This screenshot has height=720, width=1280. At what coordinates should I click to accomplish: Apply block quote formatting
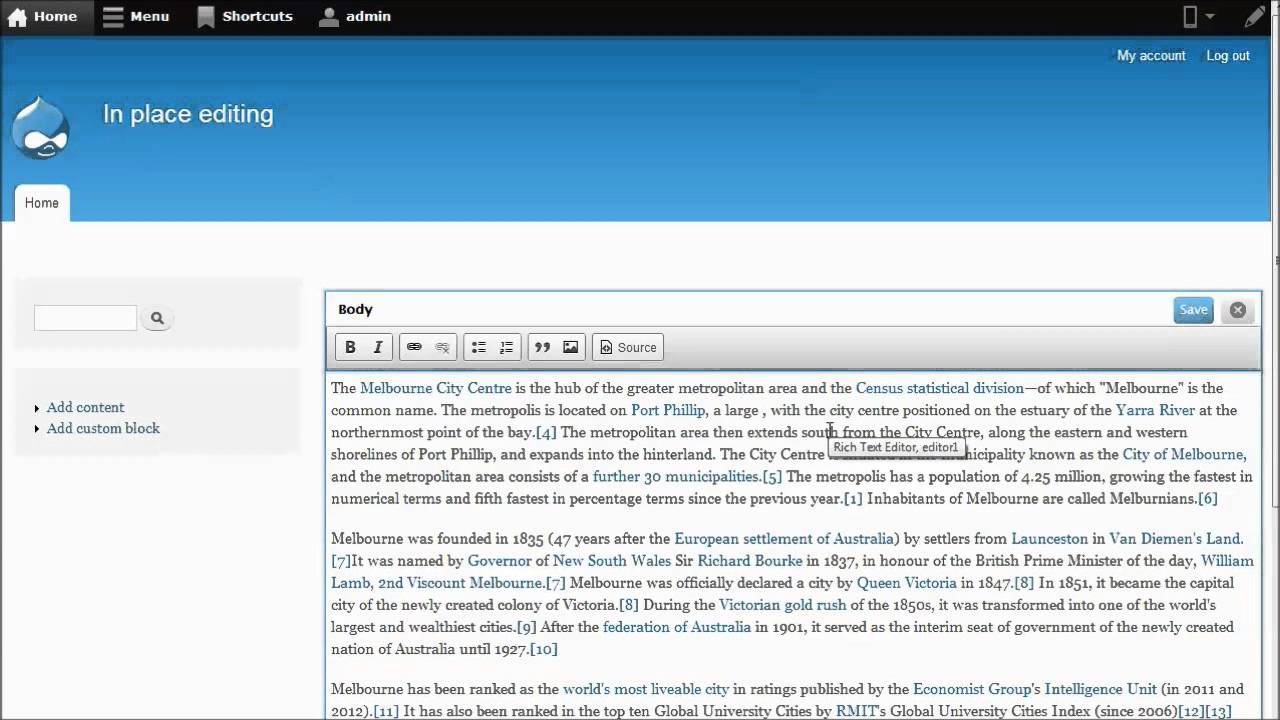pyautogui.click(x=542, y=347)
